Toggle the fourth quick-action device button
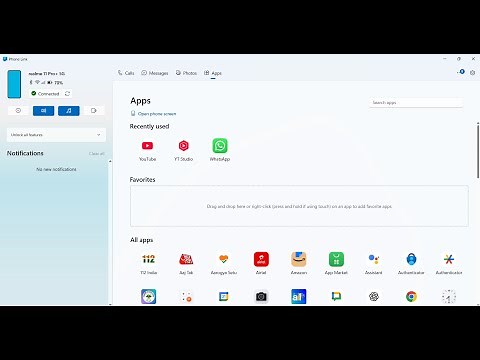The height and width of the screenshot is (360, 480). (94, 111)
